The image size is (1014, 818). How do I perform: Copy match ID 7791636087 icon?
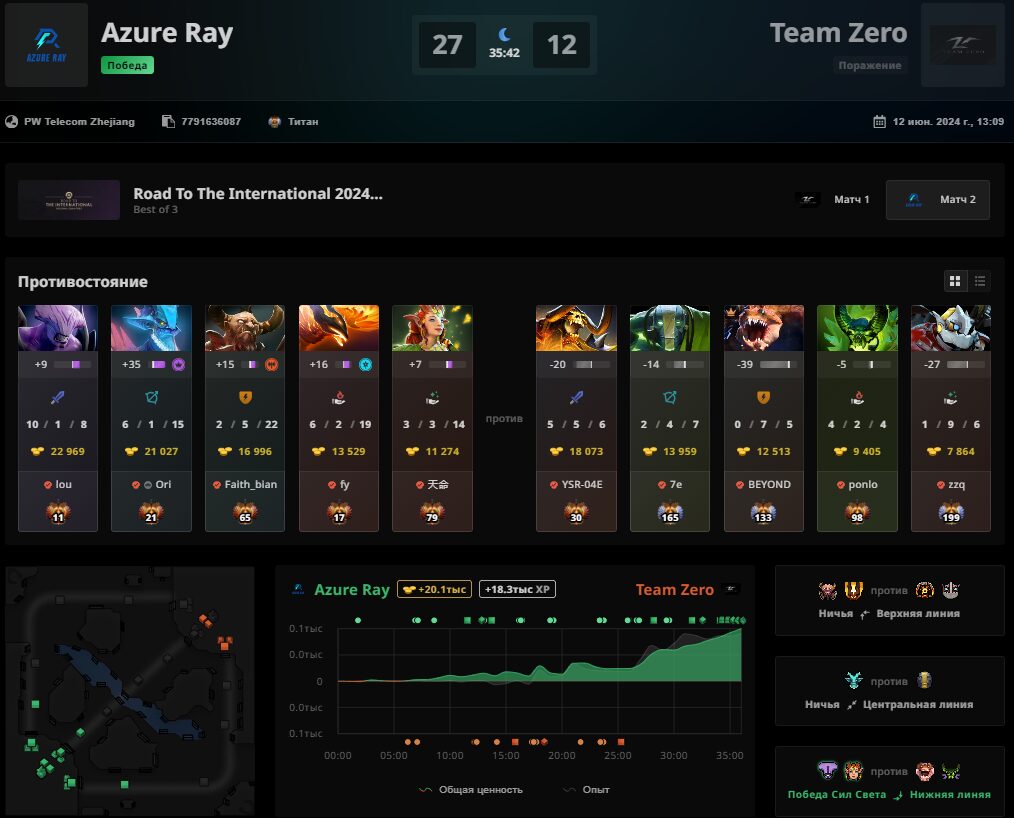(168, 122)
